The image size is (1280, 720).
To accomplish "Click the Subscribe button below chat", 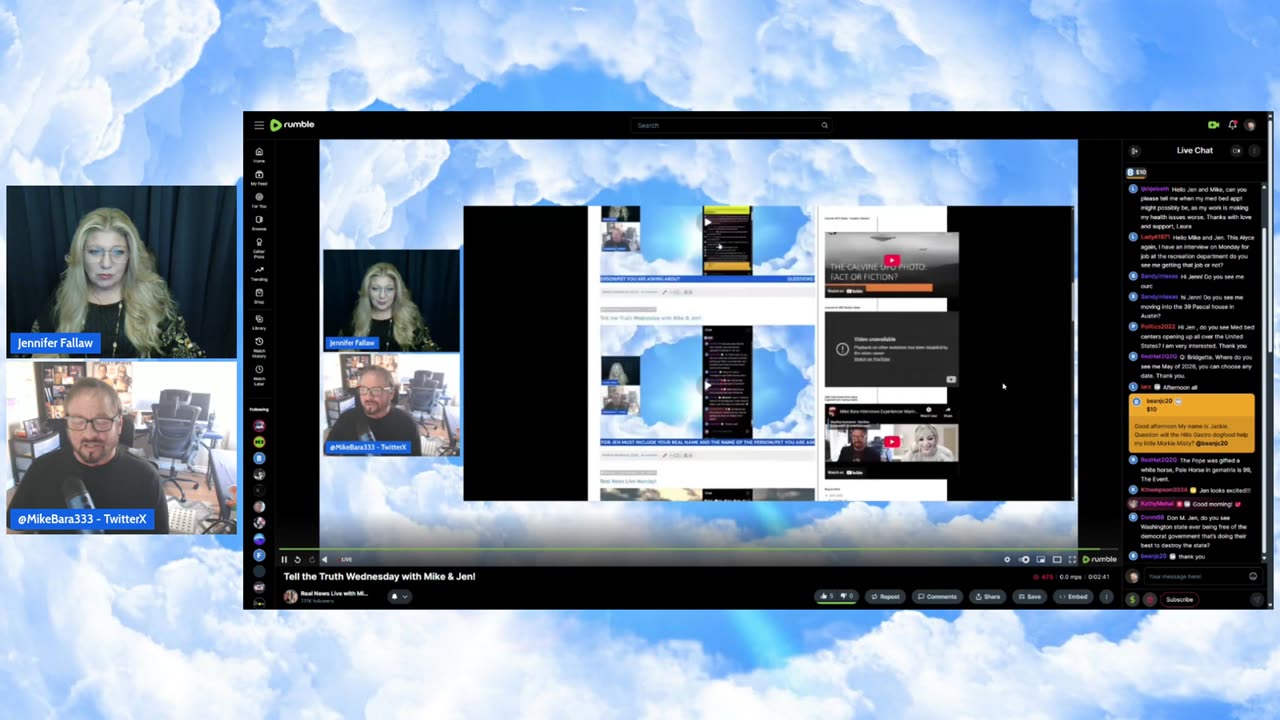I will [x=1179, y=599].
